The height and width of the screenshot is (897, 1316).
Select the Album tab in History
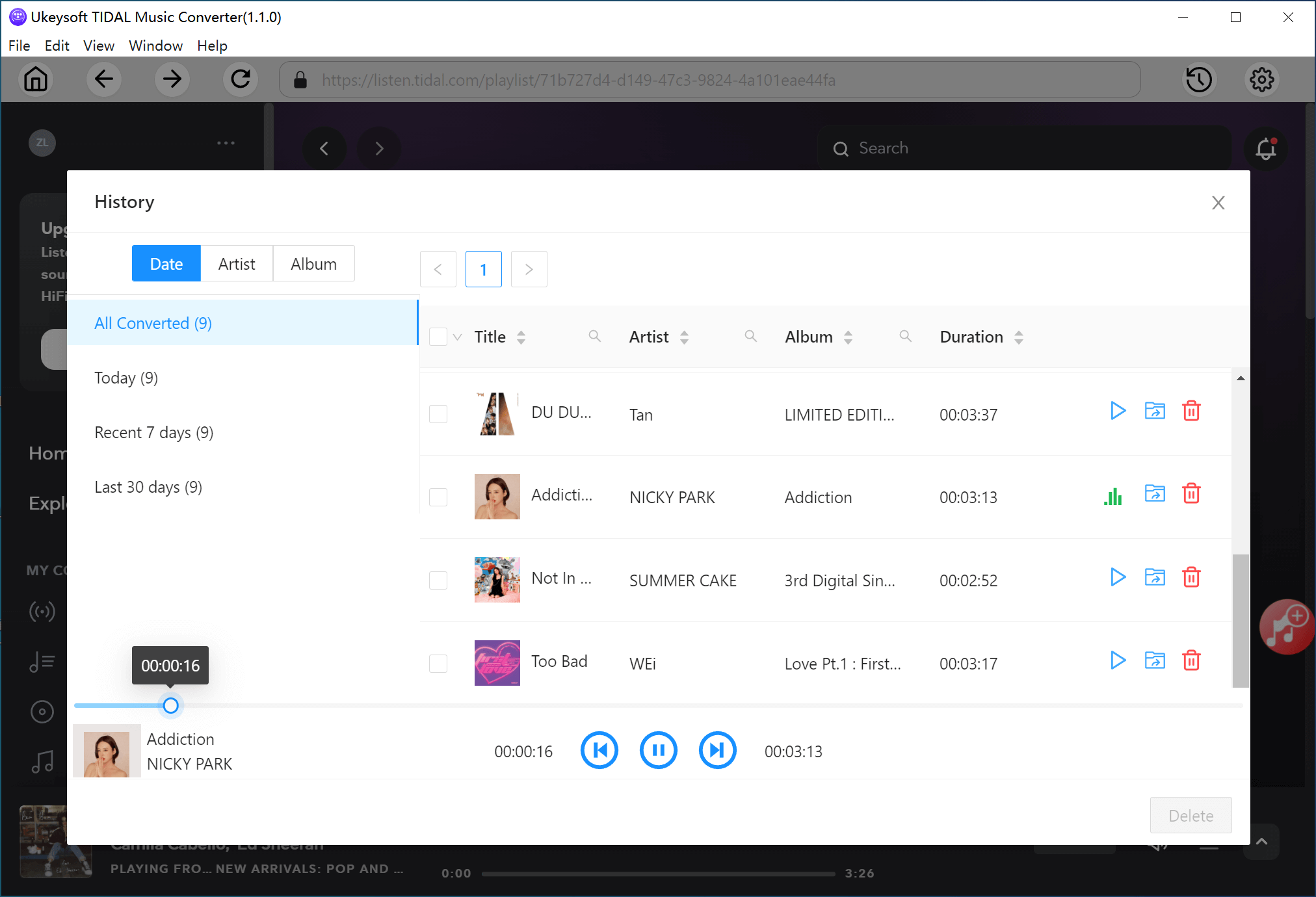point(313,263)
